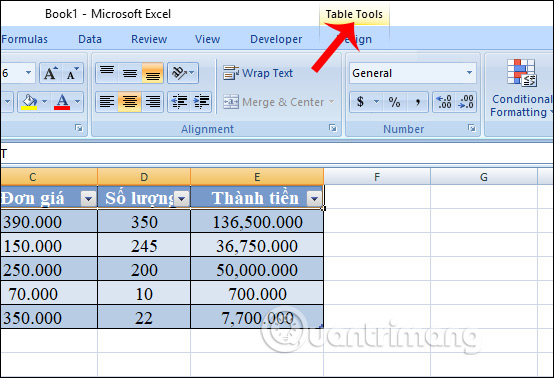Viewport: 554px width, 378px height.
Task: Open Fill Color dropdown arrow
Action: point(45,102)
